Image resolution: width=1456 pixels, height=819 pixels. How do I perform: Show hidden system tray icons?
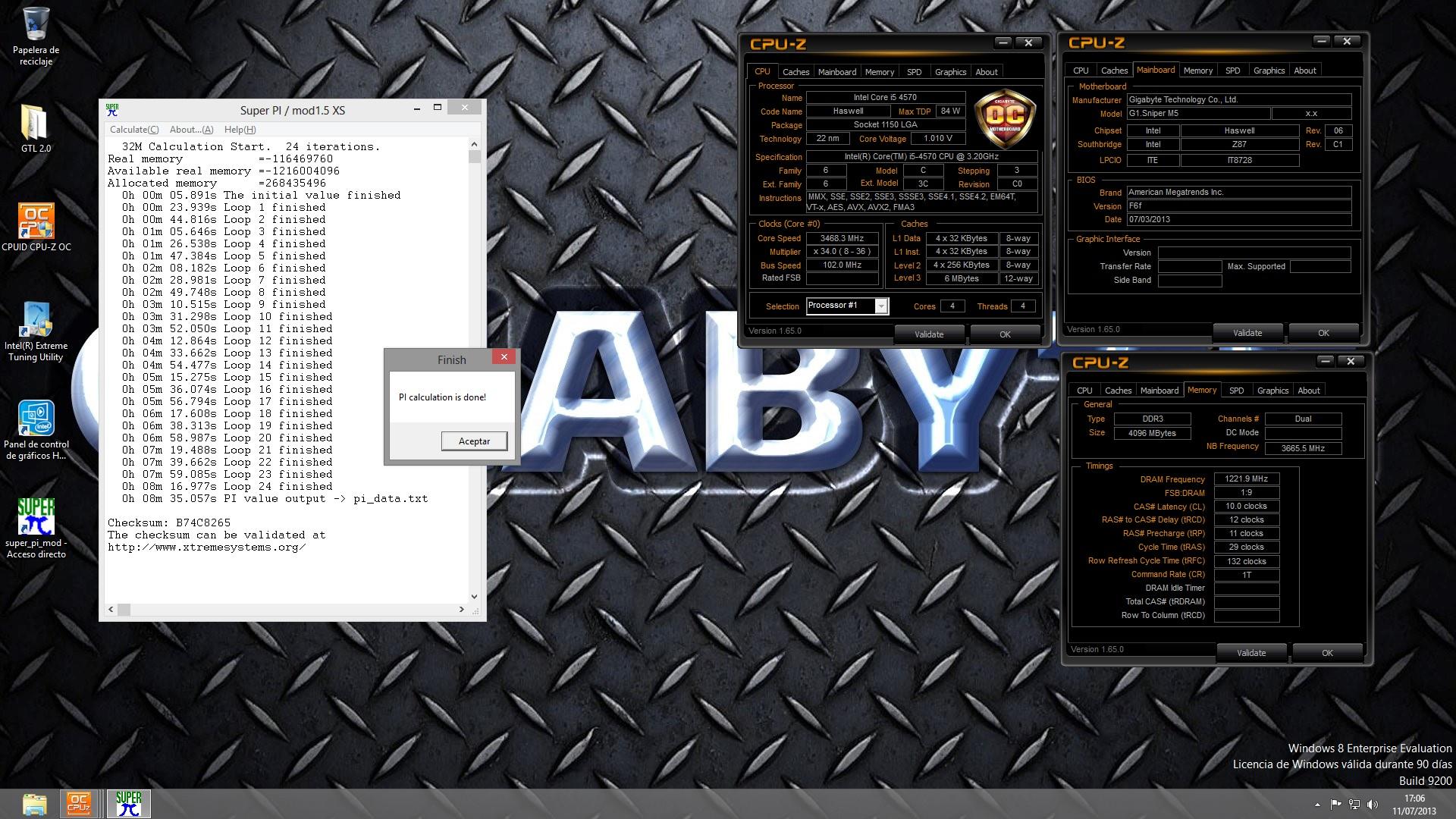point(1317,805)
